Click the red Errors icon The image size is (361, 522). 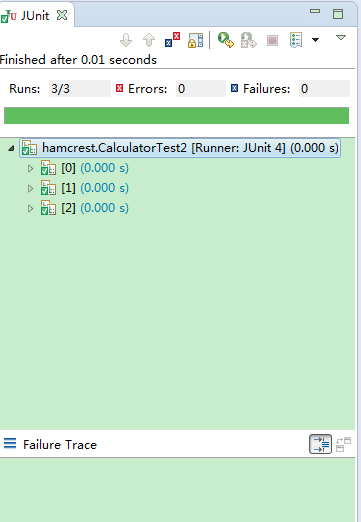pyautogui.click(x=119, y=88)
